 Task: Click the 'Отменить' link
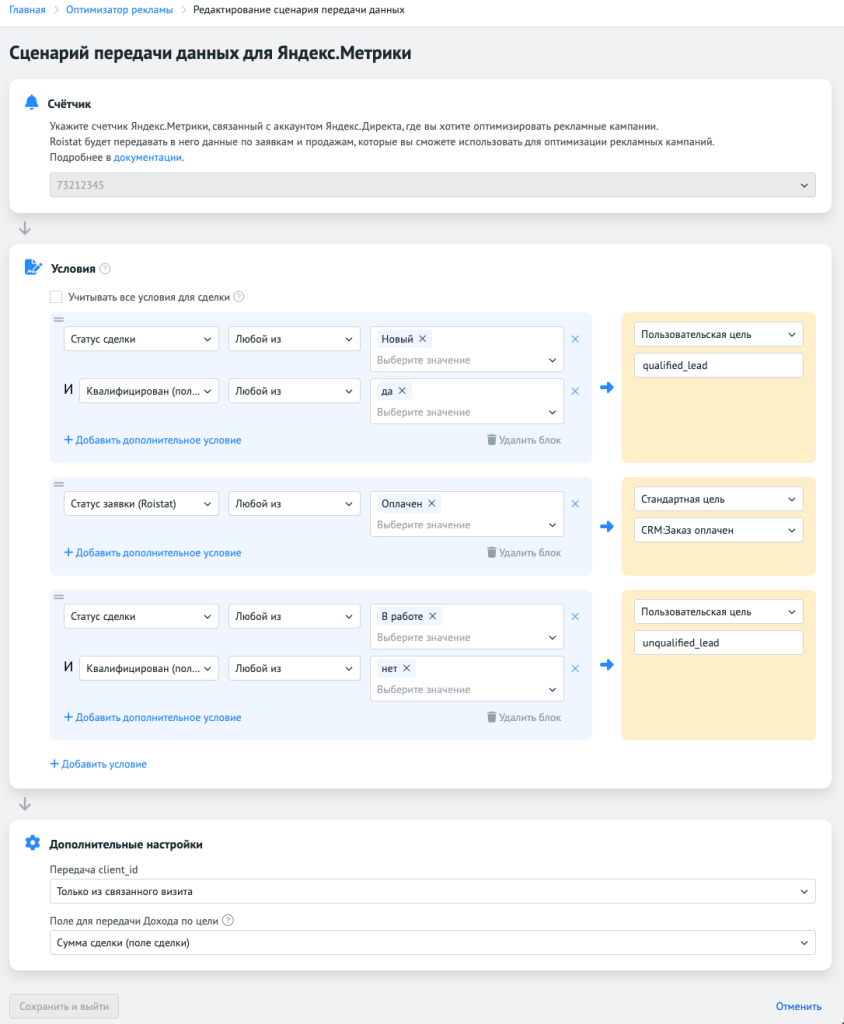click(x=798, y=1006)
